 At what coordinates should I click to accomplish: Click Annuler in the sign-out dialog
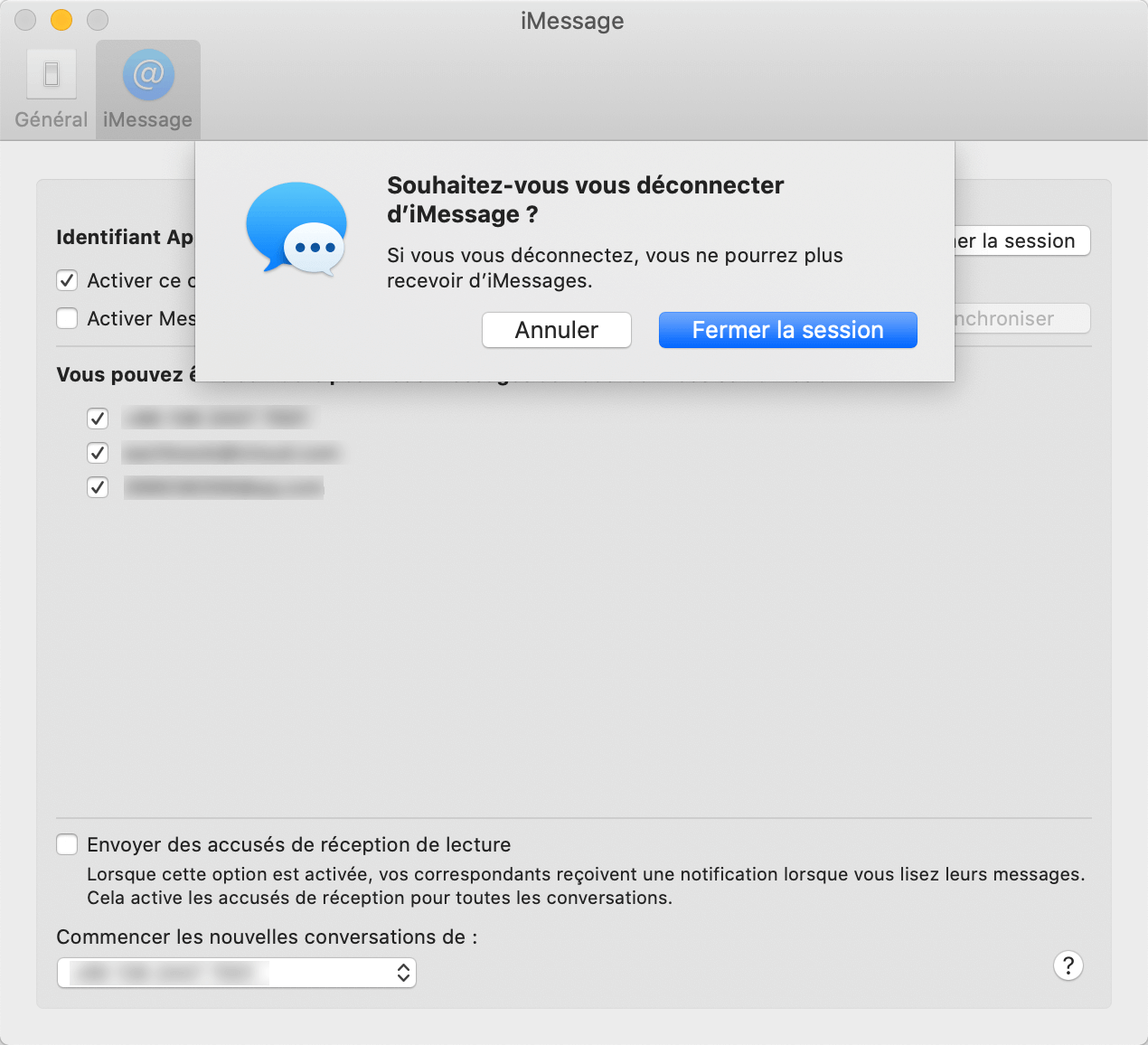(557, 330)
